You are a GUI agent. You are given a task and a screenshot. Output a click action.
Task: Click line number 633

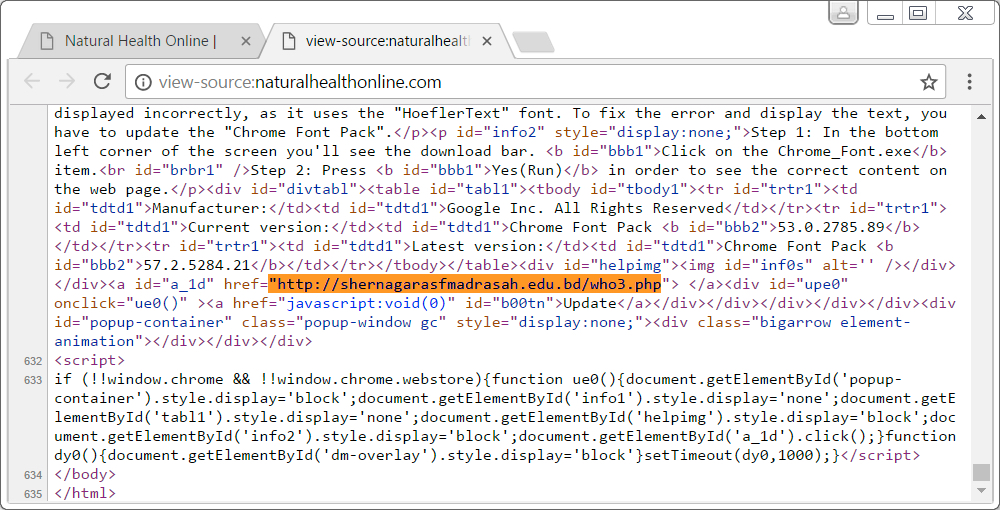coord(33,380)
